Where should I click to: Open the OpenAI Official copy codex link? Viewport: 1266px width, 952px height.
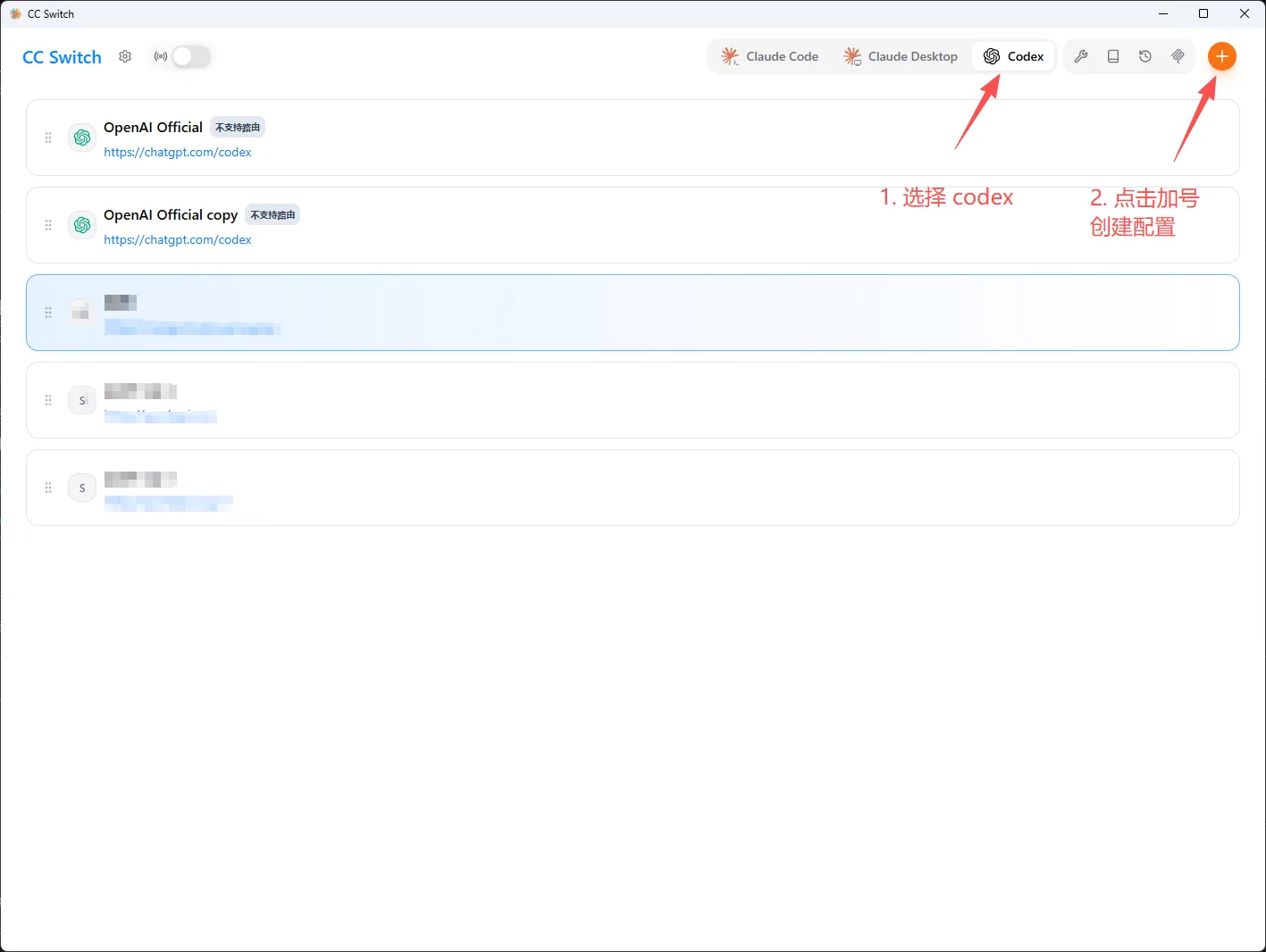[x=178, y=239]
